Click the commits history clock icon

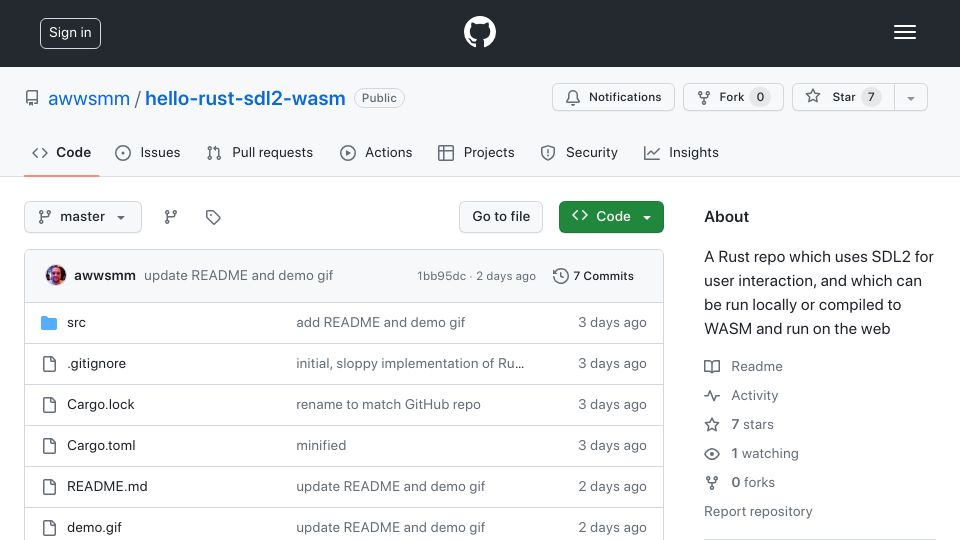560,276
